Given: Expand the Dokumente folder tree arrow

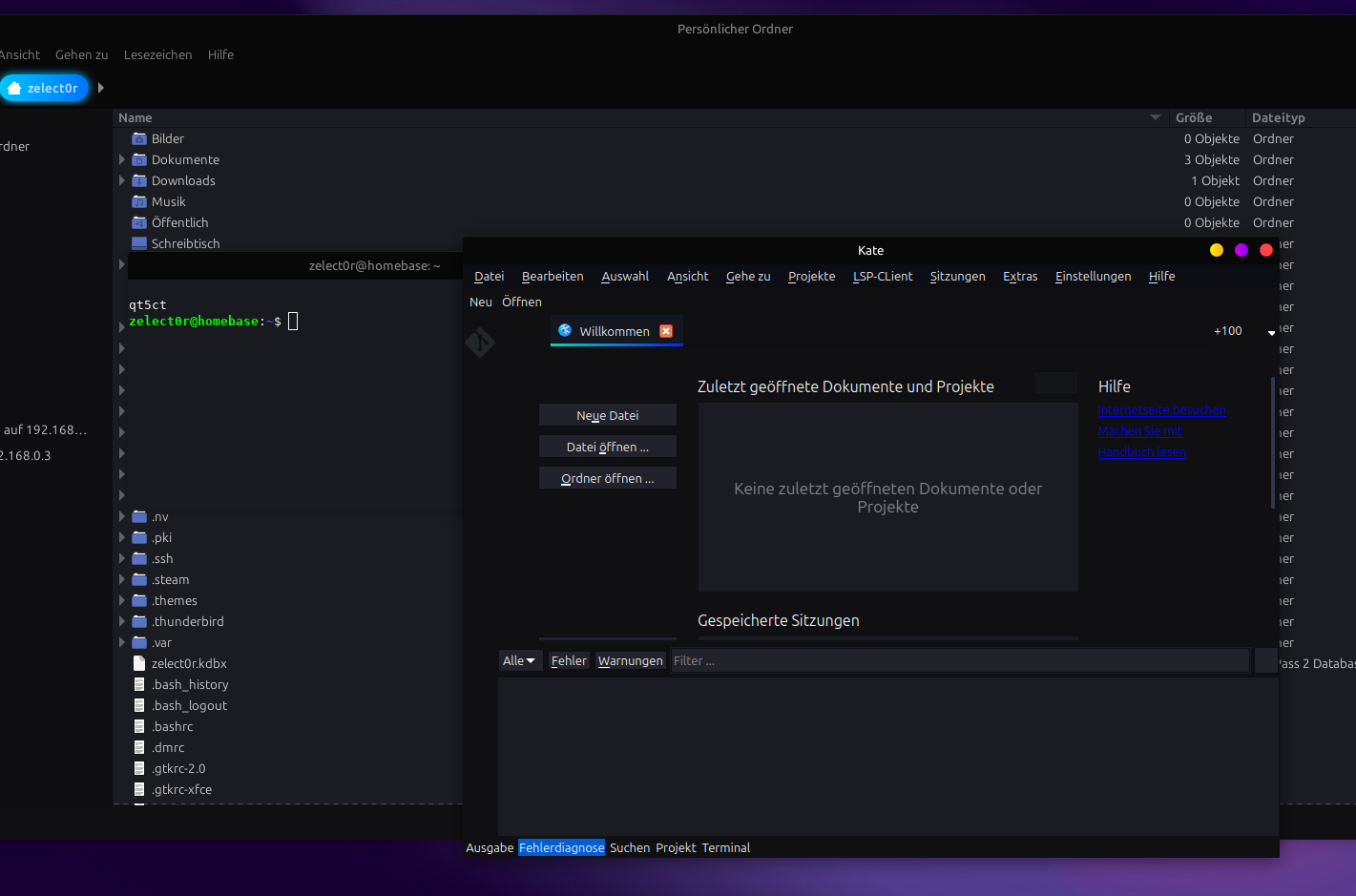Looking at the screenshot, I should pyautogui.click(x=122, y=159).
